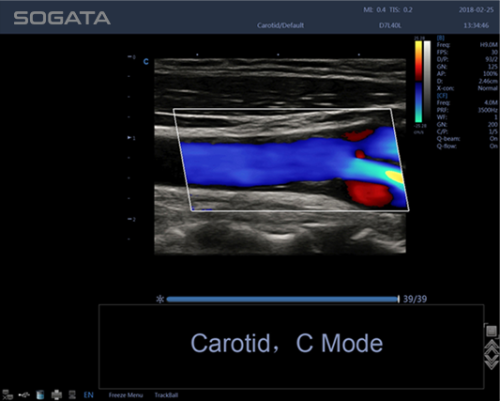Select the TrackBall label
This screenshot has height=401, width=500.
click(x=166, y=395)
